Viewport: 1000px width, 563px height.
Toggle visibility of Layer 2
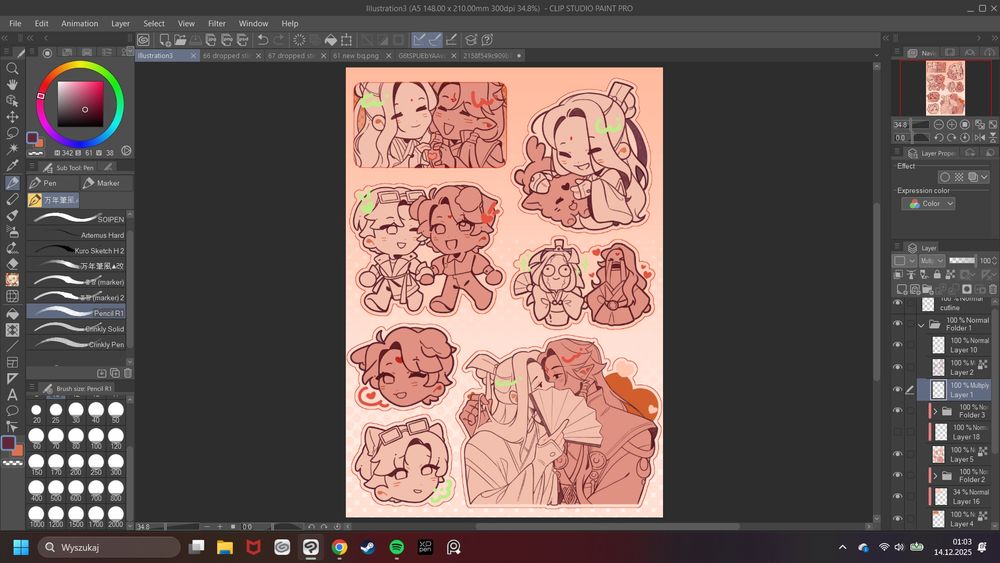[898, 367]
